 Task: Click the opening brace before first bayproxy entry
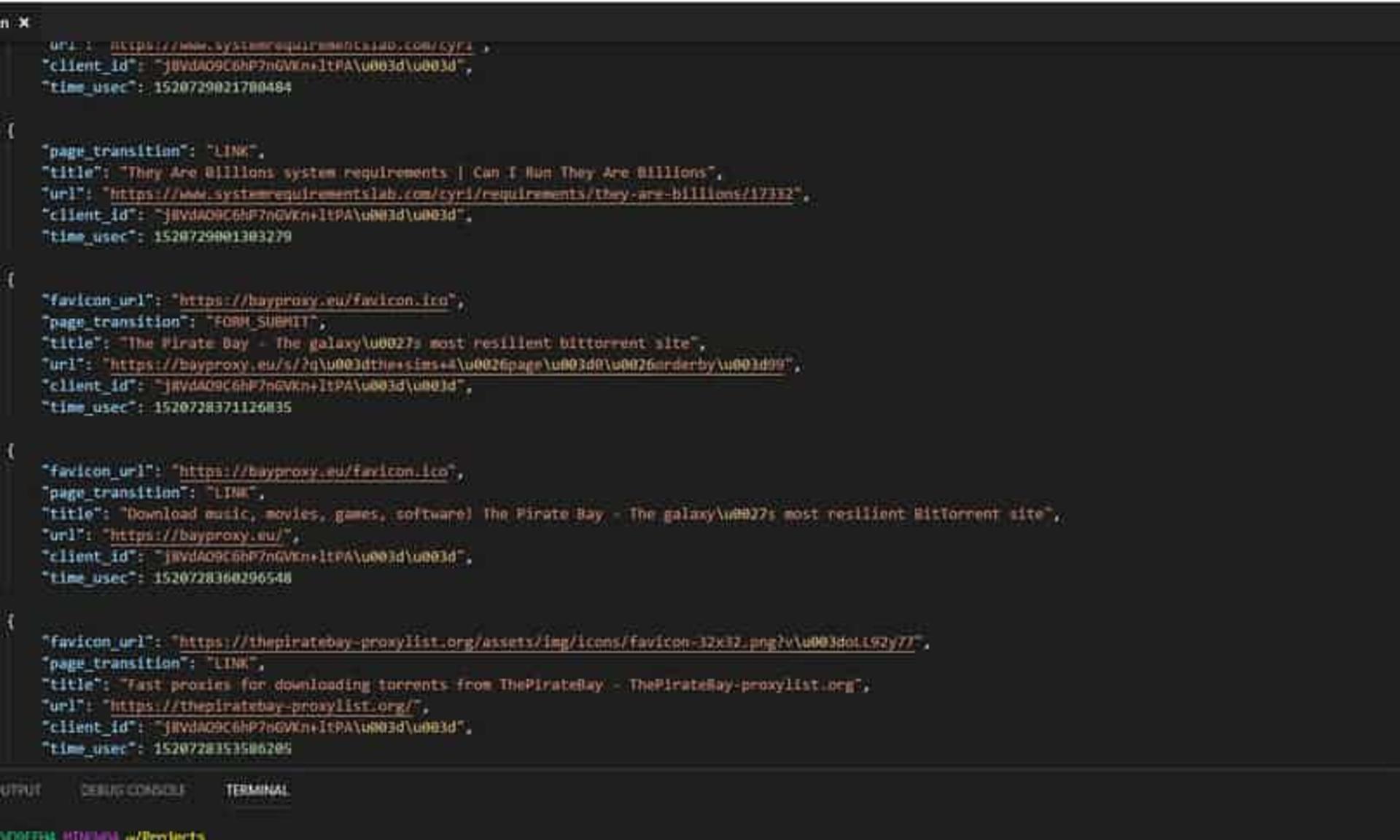point(10,279)
